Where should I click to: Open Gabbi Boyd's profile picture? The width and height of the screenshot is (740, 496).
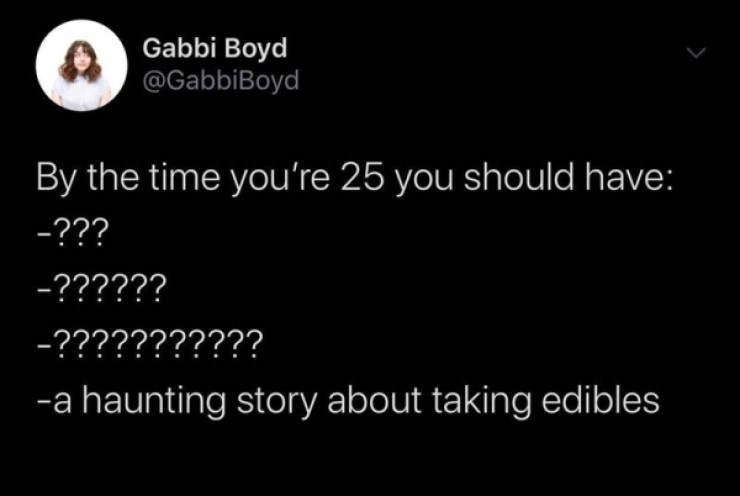[74, 65]
